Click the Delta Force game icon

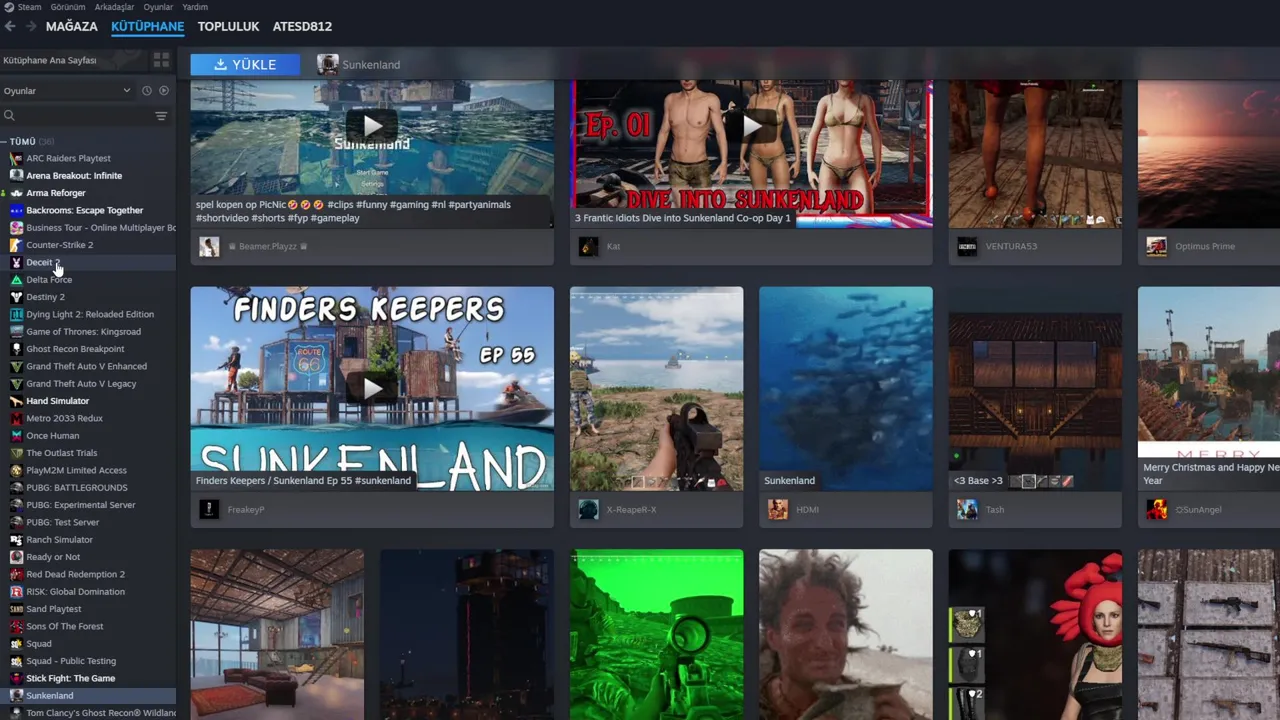pyautogui.click(x=16, y=279)
